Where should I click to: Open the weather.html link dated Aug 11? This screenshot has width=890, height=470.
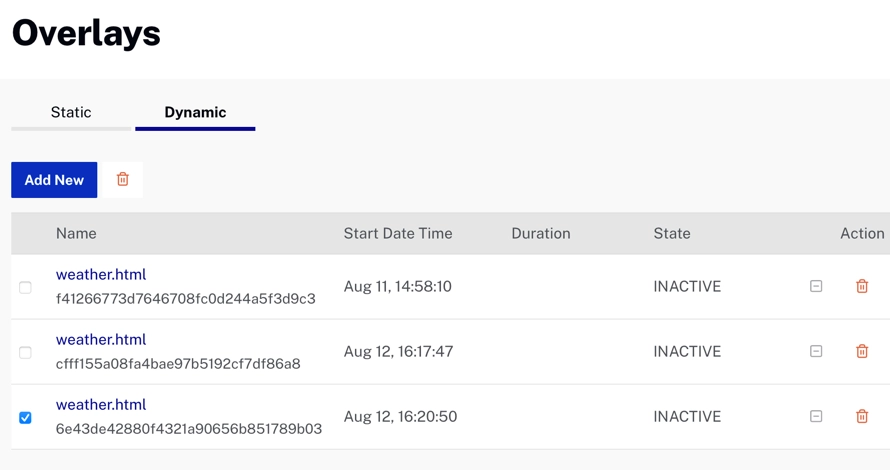click(101, 275)
